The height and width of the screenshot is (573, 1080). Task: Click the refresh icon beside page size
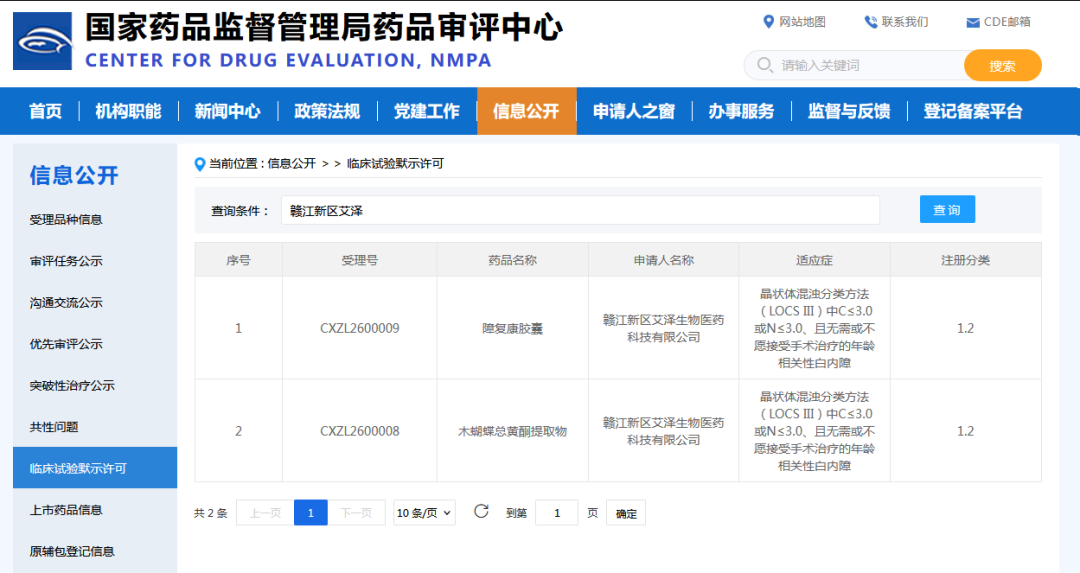[x=481, y=512]
